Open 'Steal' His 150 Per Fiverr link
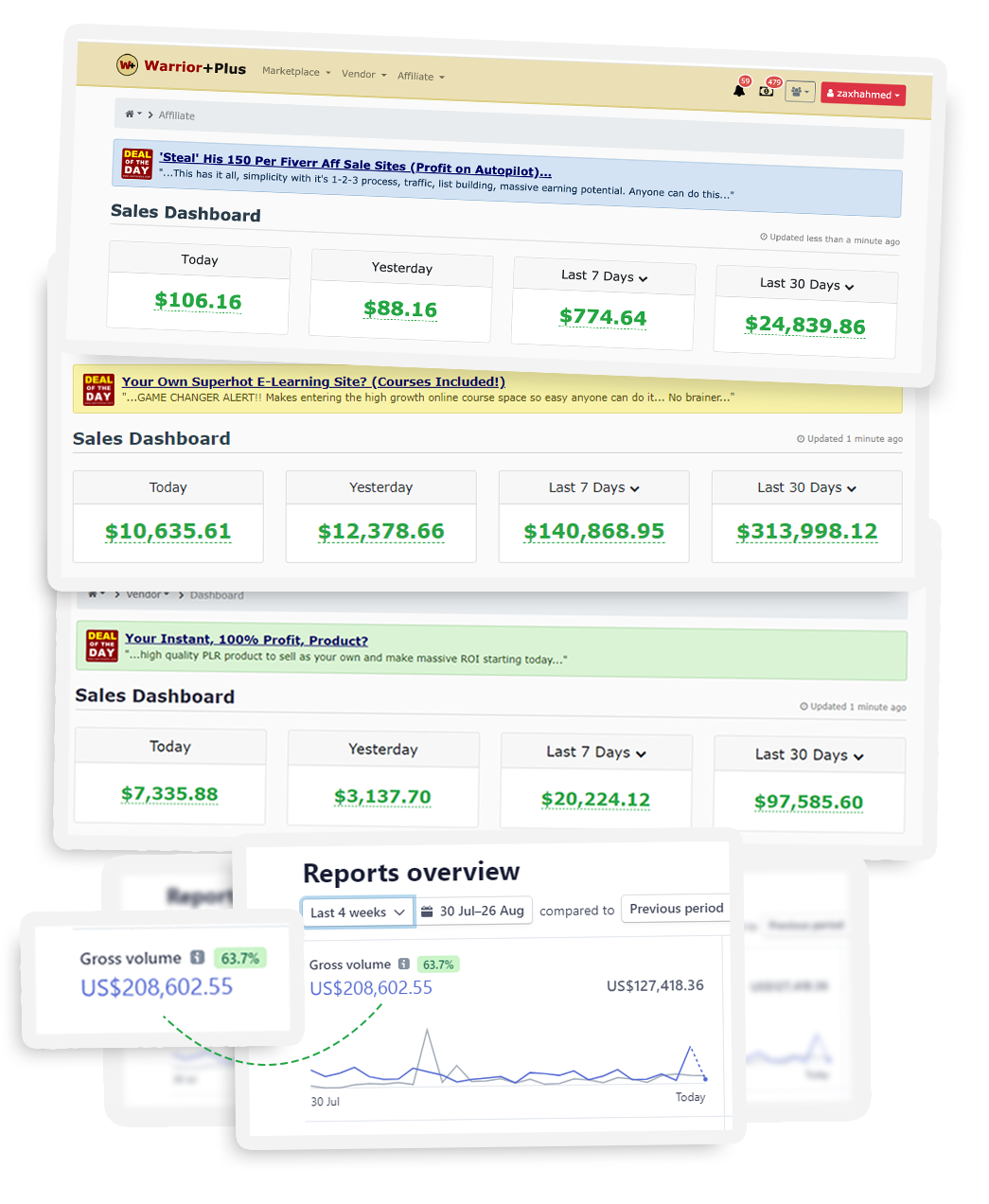This screenshot has height=1204, width=989. 355,164
